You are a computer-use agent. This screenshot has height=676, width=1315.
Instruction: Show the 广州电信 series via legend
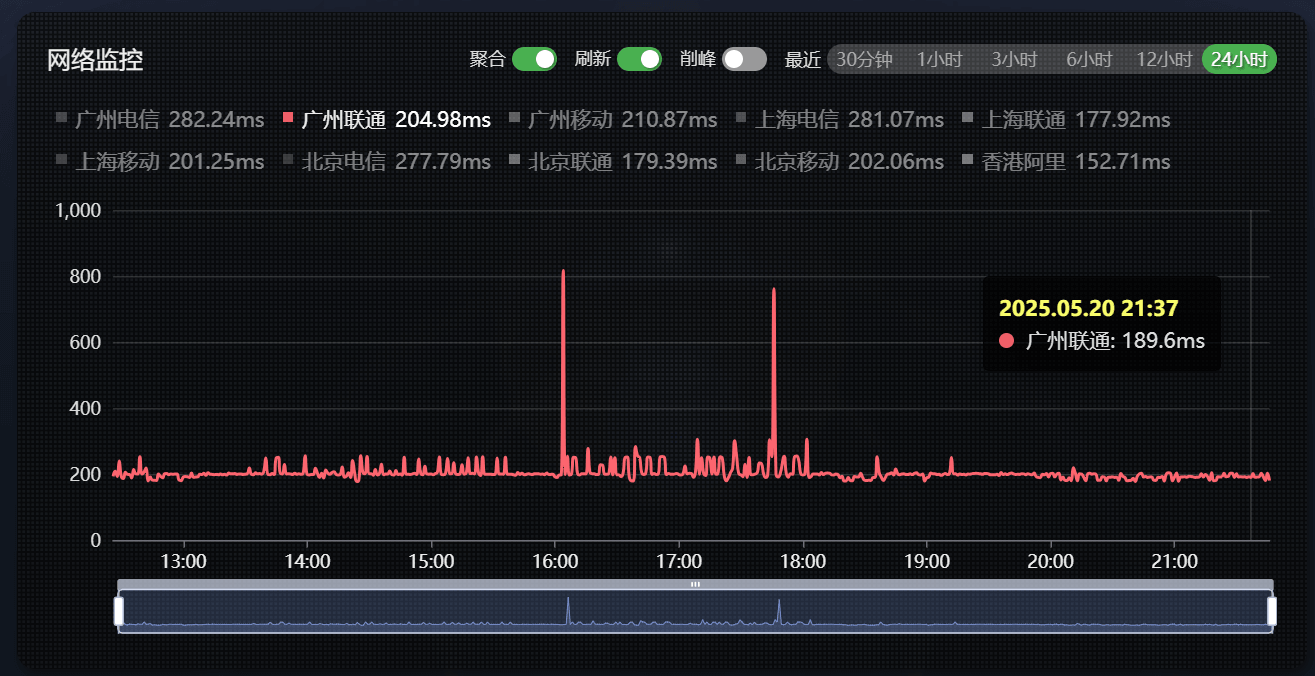pos(160,120)
